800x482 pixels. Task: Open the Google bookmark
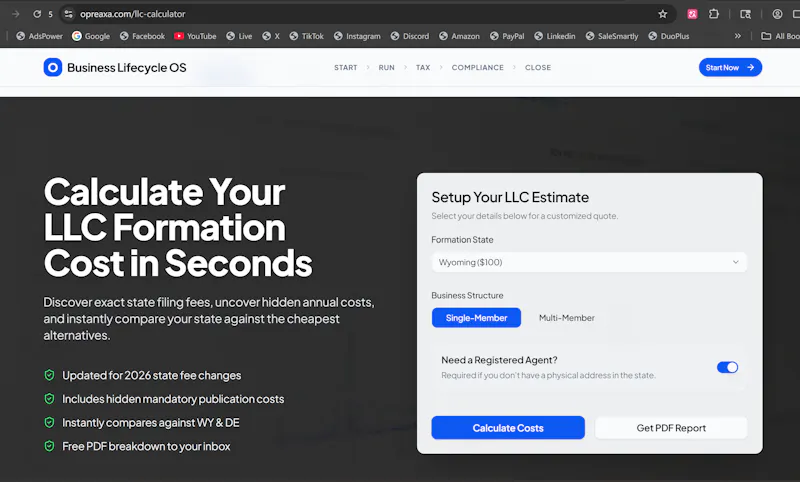91,36
